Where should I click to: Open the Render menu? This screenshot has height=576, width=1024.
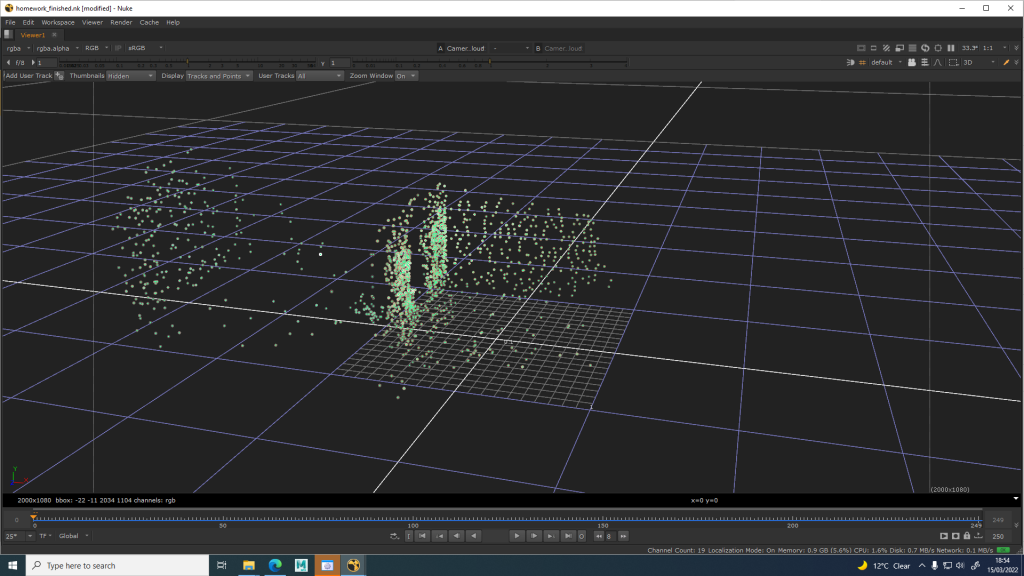click(x=121, y=22)
